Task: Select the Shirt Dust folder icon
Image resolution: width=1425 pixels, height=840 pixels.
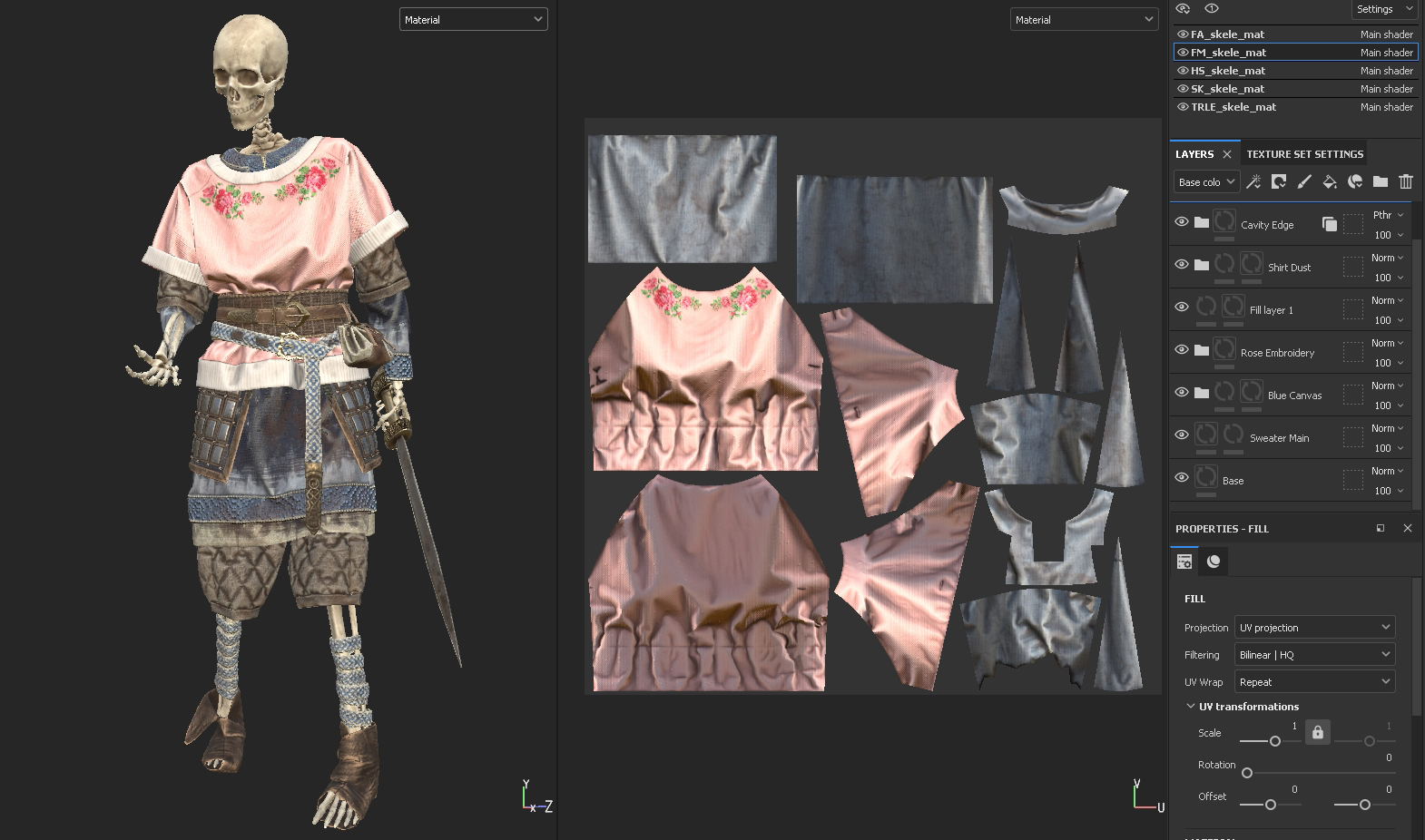Action: 1202,265
